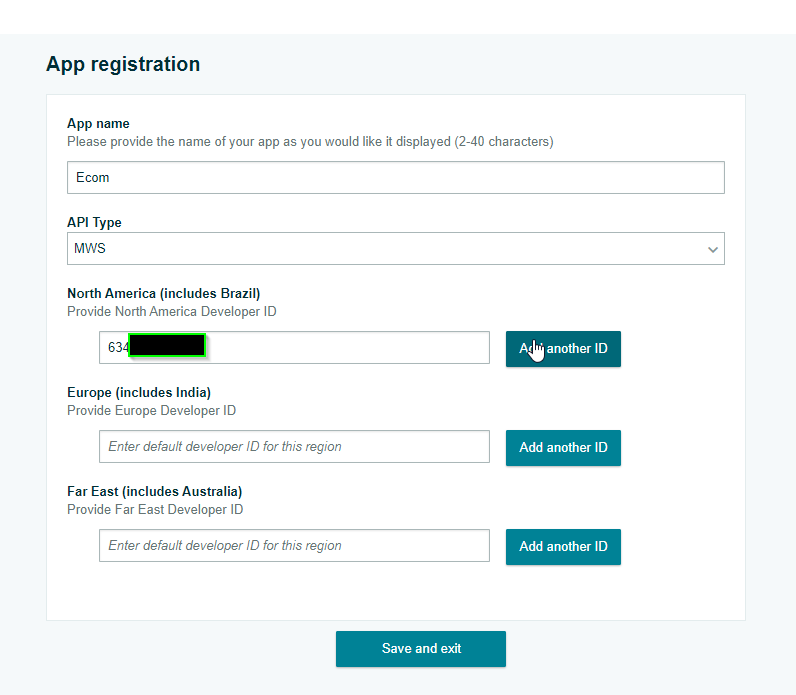Click the North America Developer ID input
Viewport: 796px width, 695px height.
pos(340,348)
